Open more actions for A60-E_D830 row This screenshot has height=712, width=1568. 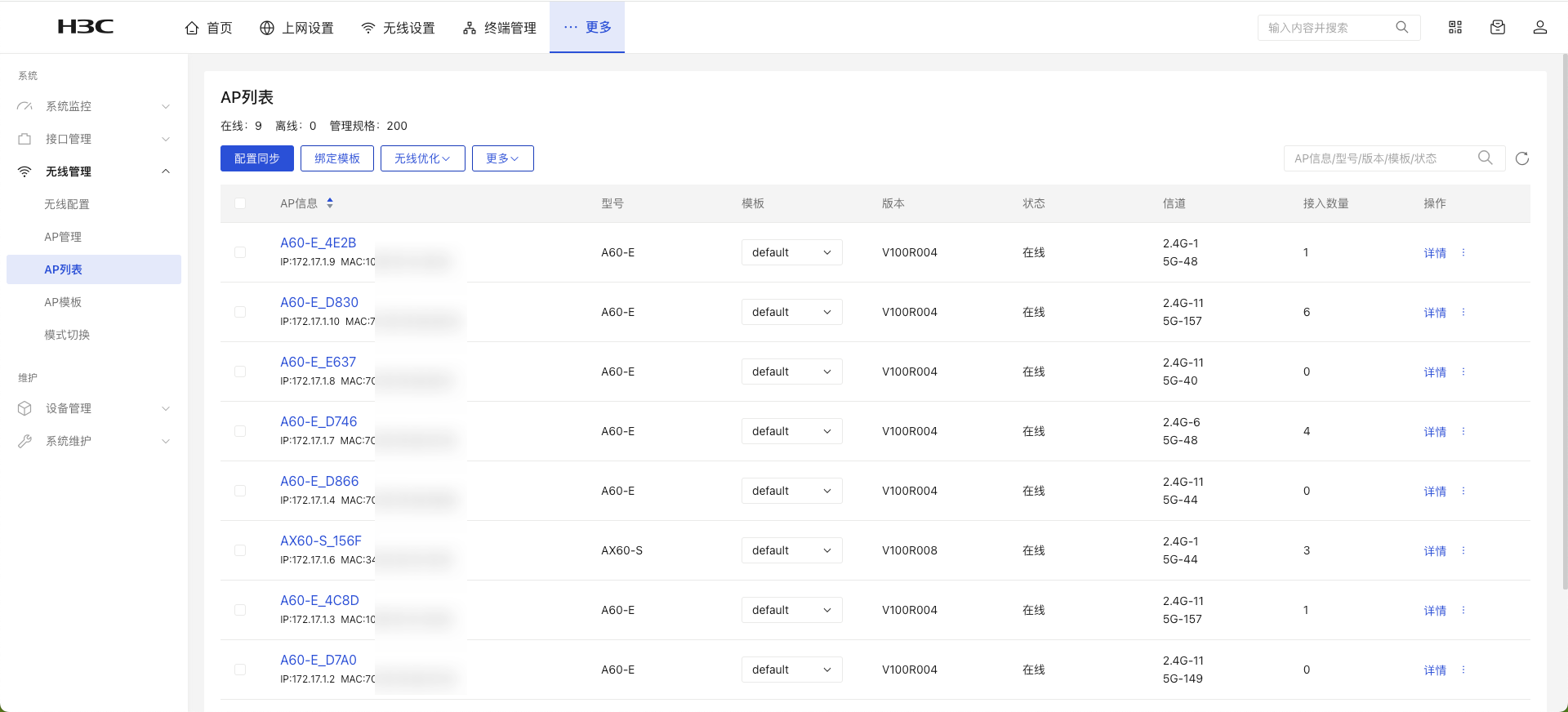(1463, 312)
